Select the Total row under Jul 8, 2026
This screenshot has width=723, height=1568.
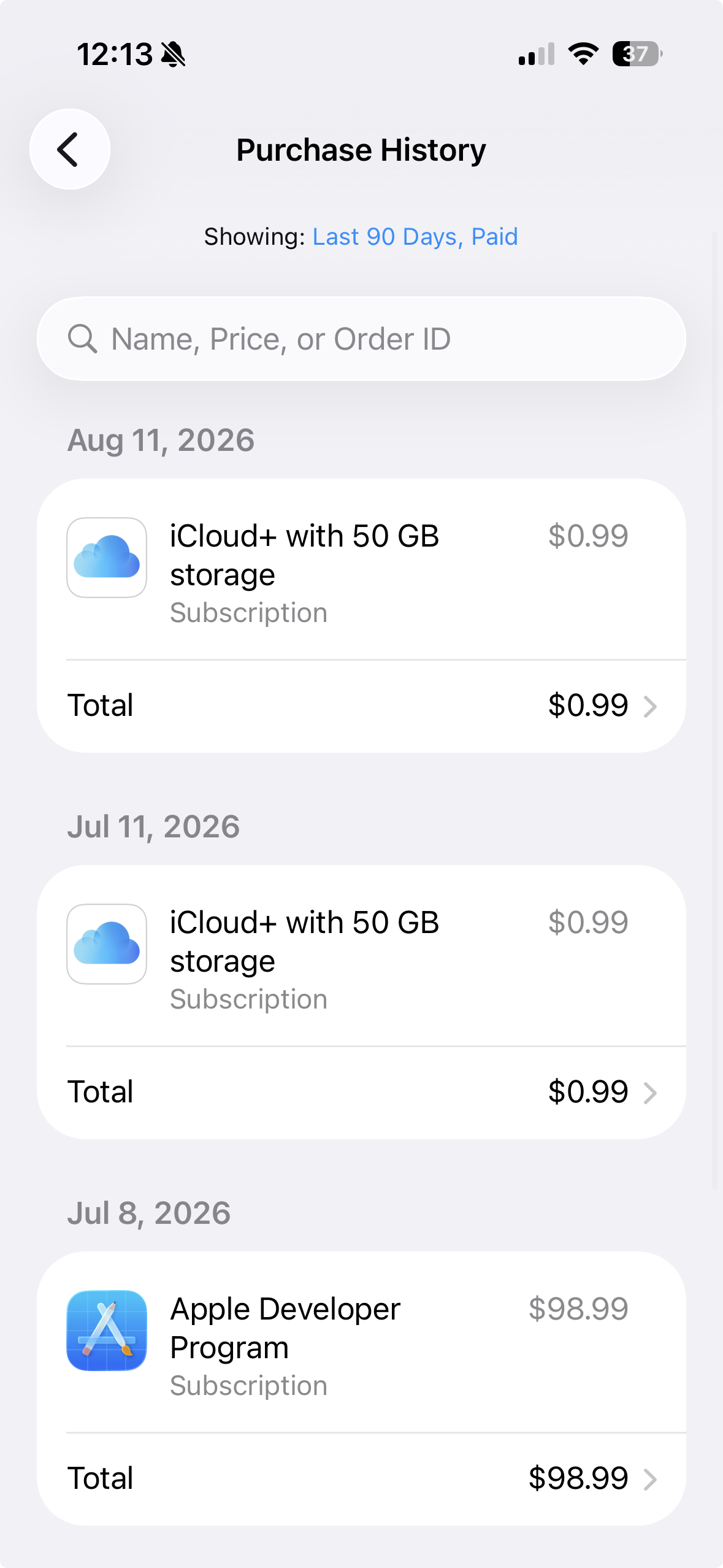point(361,1479)
